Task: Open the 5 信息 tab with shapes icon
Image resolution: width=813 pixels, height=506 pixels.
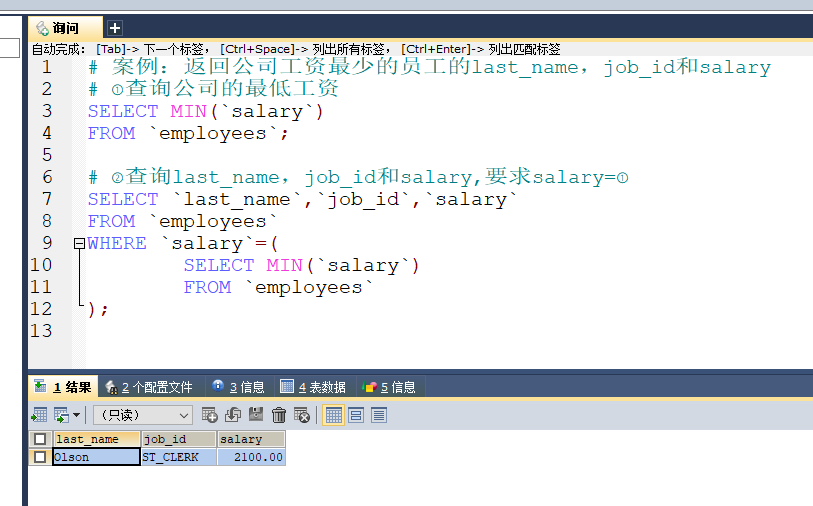Action: click(x=389, y=387)
